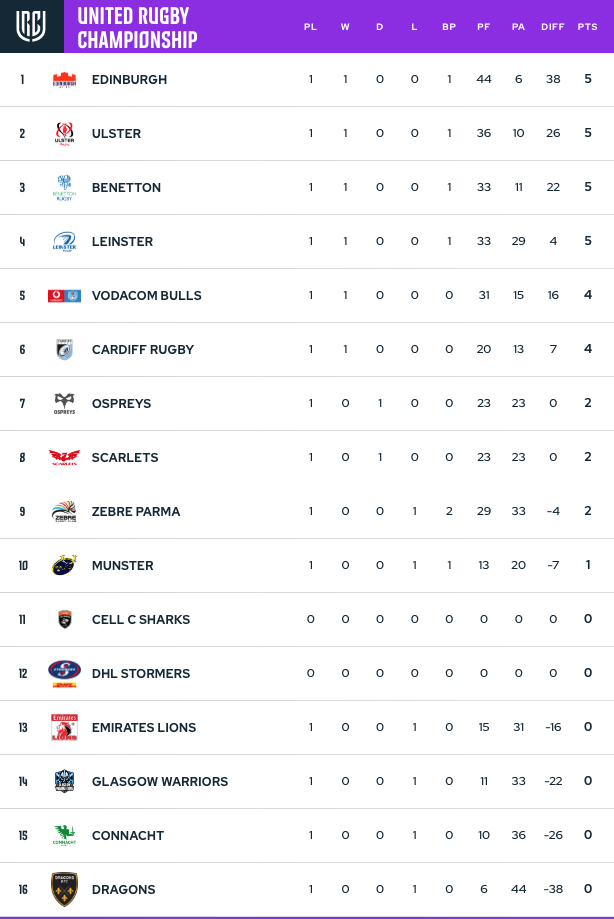Click the Scarlets red logo

click(64, 457)
